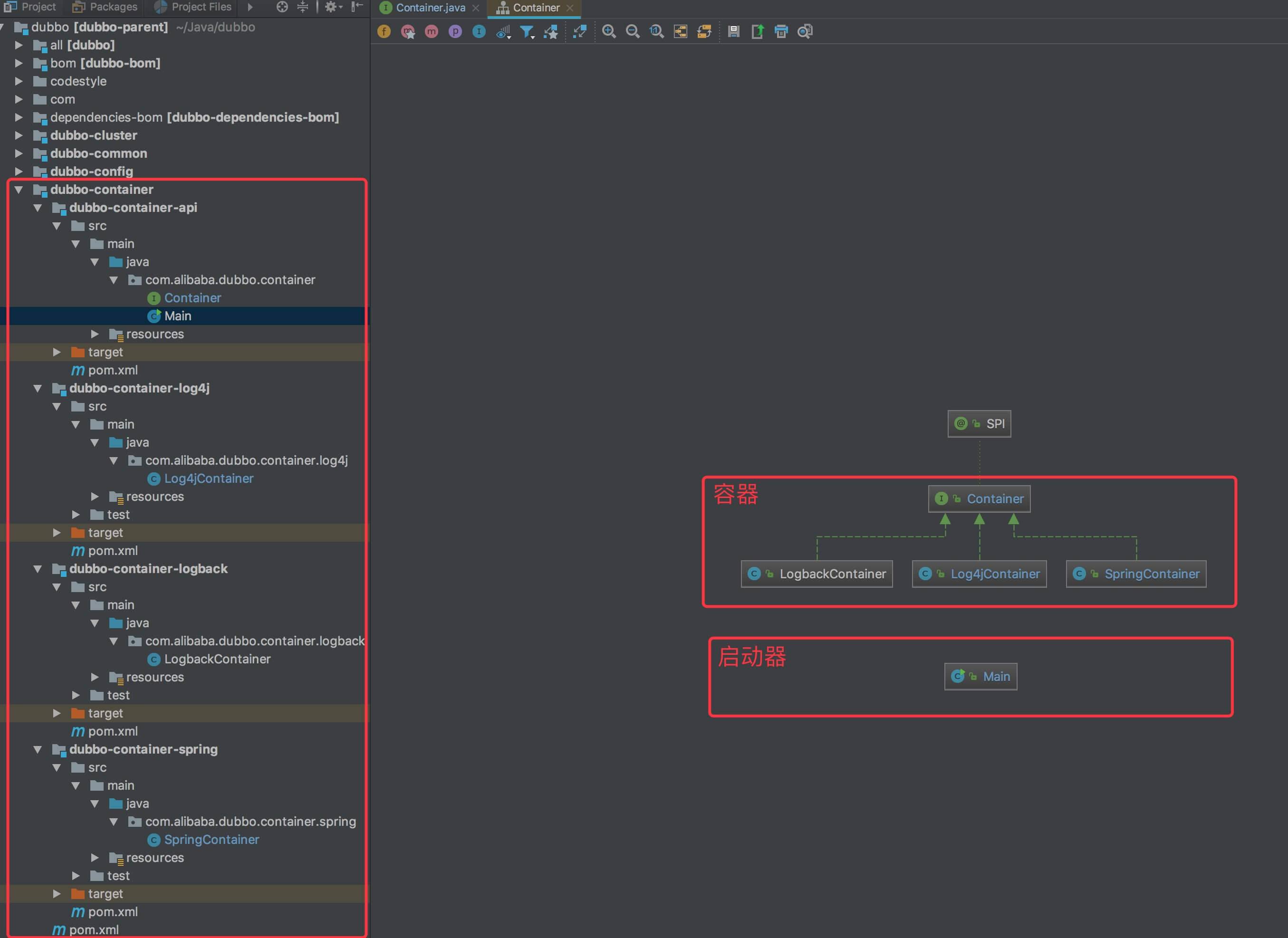
Task: Click the SPI annotation node in diagram
Action: click(x=980, y=424)
